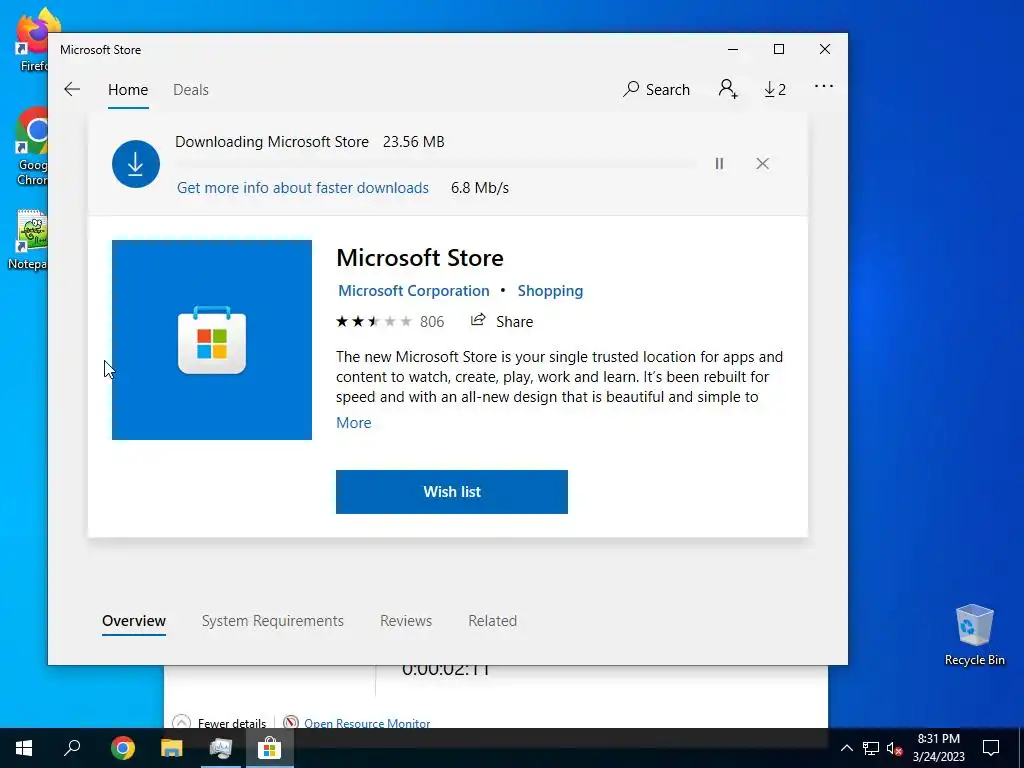Click the network status tray icon
The image size is (1024, 768).
pos(871,748)
